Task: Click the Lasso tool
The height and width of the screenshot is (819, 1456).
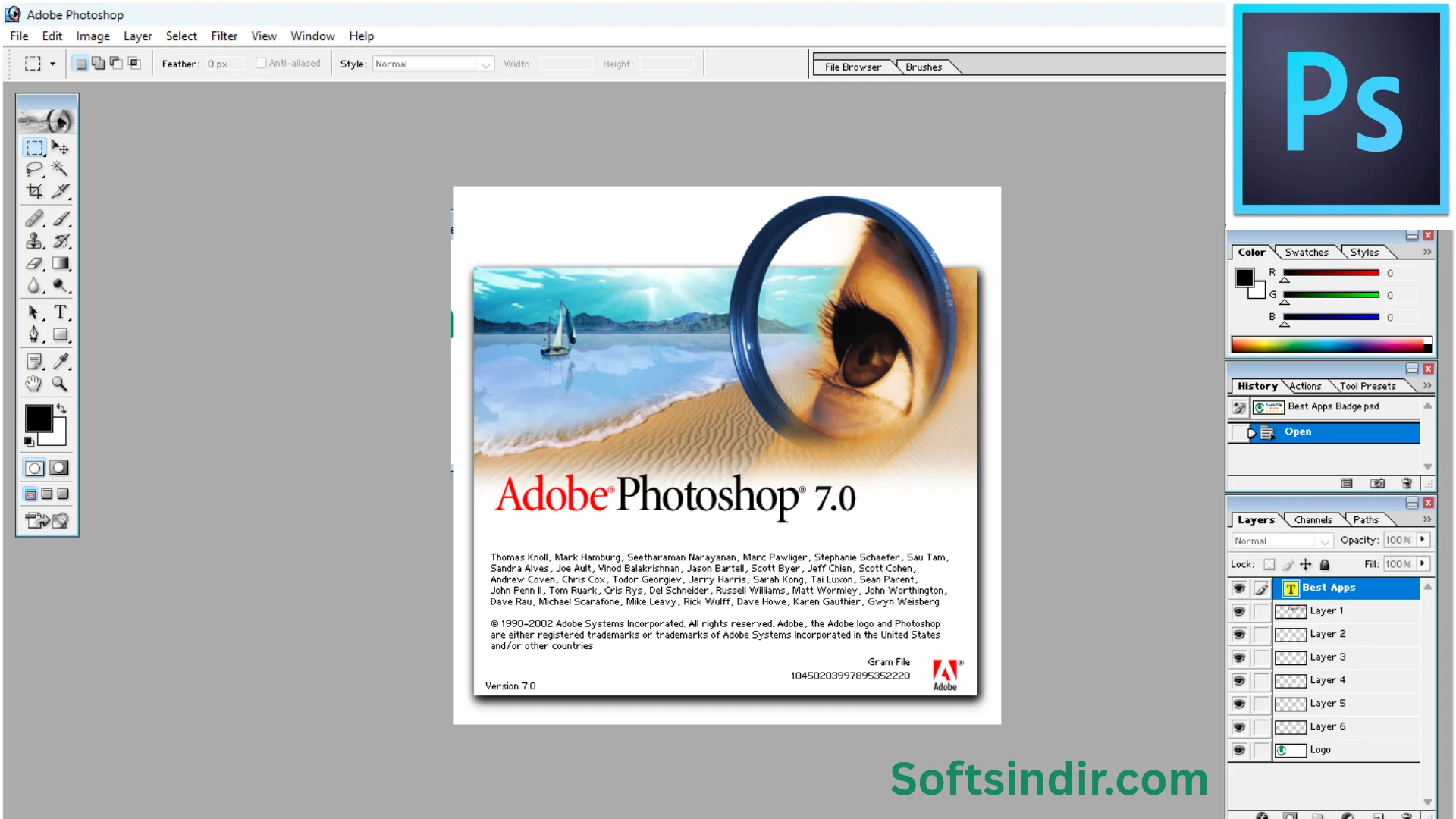Action: [x=34, y=169]
